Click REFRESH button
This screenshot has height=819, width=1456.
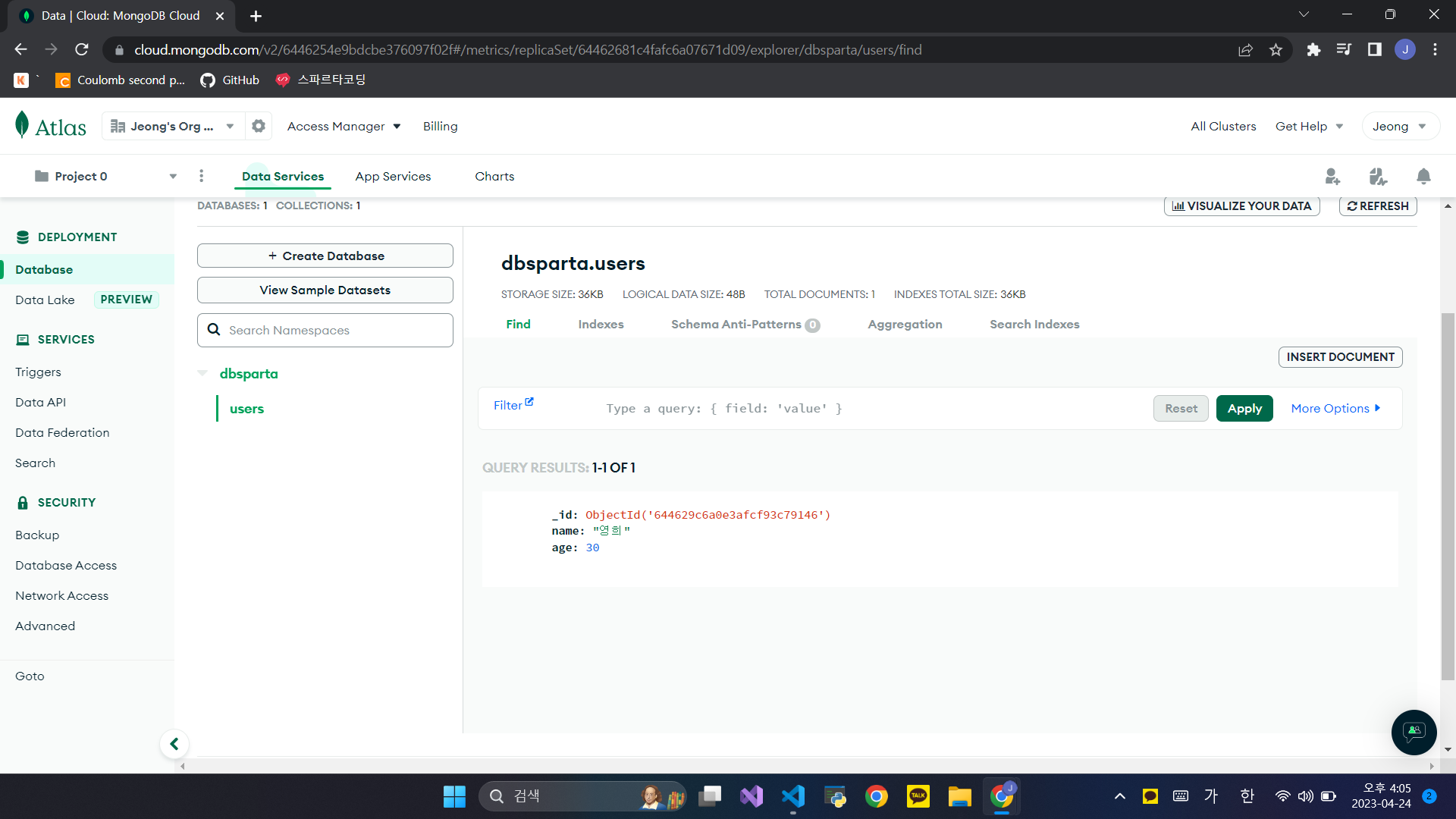pos(1378,206)
